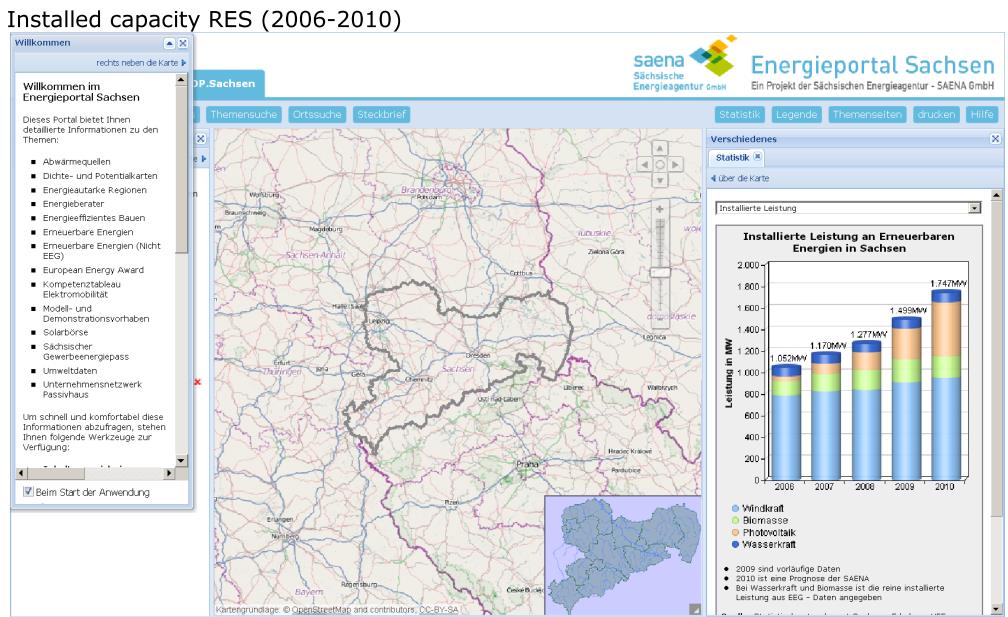Viewport: 1008px width, 617px height.
Task: Click the Wasserkraft legend entry
Action: tap(764, 544)
